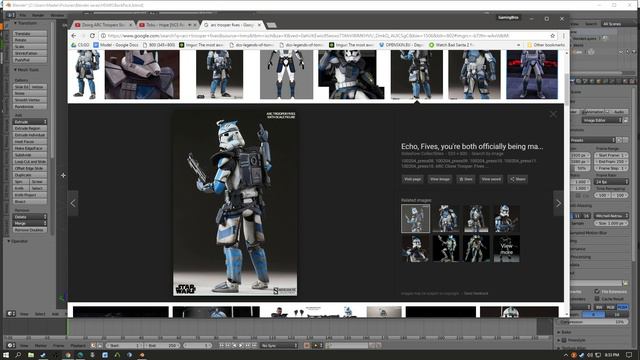Toggle automatic keyframe record button
The image size is (640, 360).
click(x=307, y=345)
